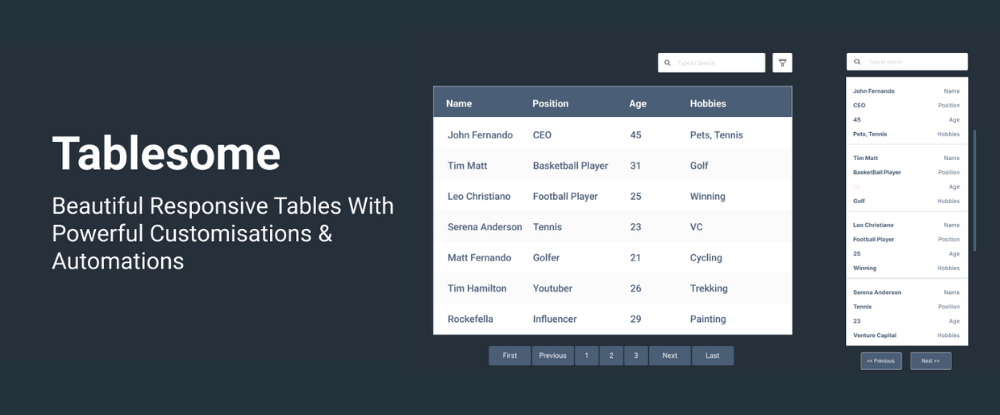Click the mobile << Previous button

tap(881, 361)
